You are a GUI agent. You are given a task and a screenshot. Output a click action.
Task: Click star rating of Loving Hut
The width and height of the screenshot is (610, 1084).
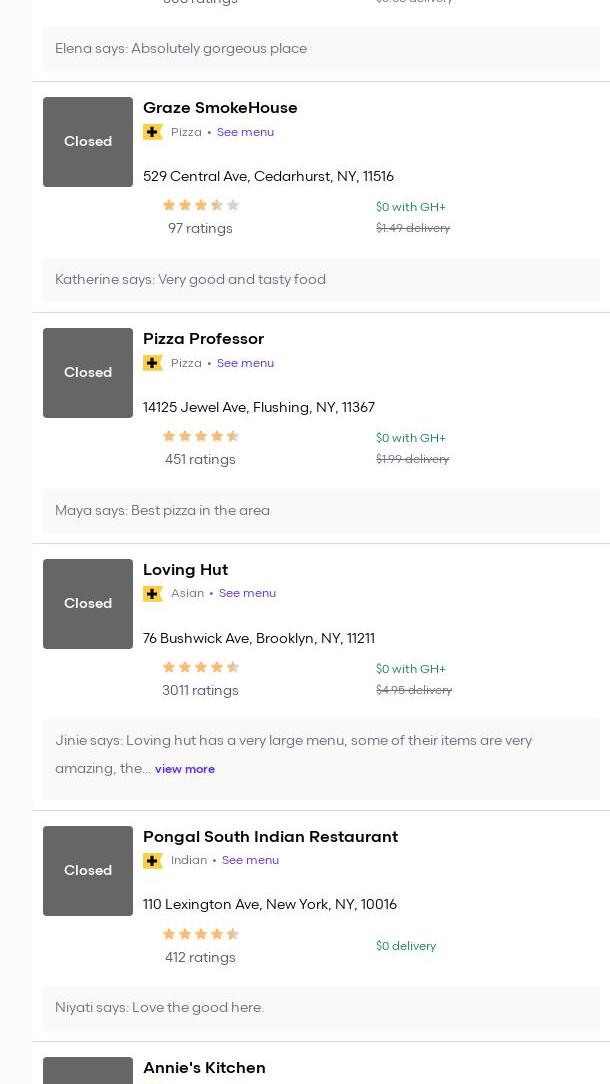click(200, 667)
